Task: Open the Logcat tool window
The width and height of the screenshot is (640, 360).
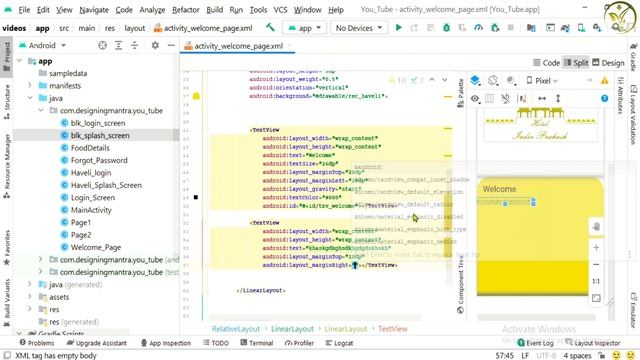Action: point(339,343)
